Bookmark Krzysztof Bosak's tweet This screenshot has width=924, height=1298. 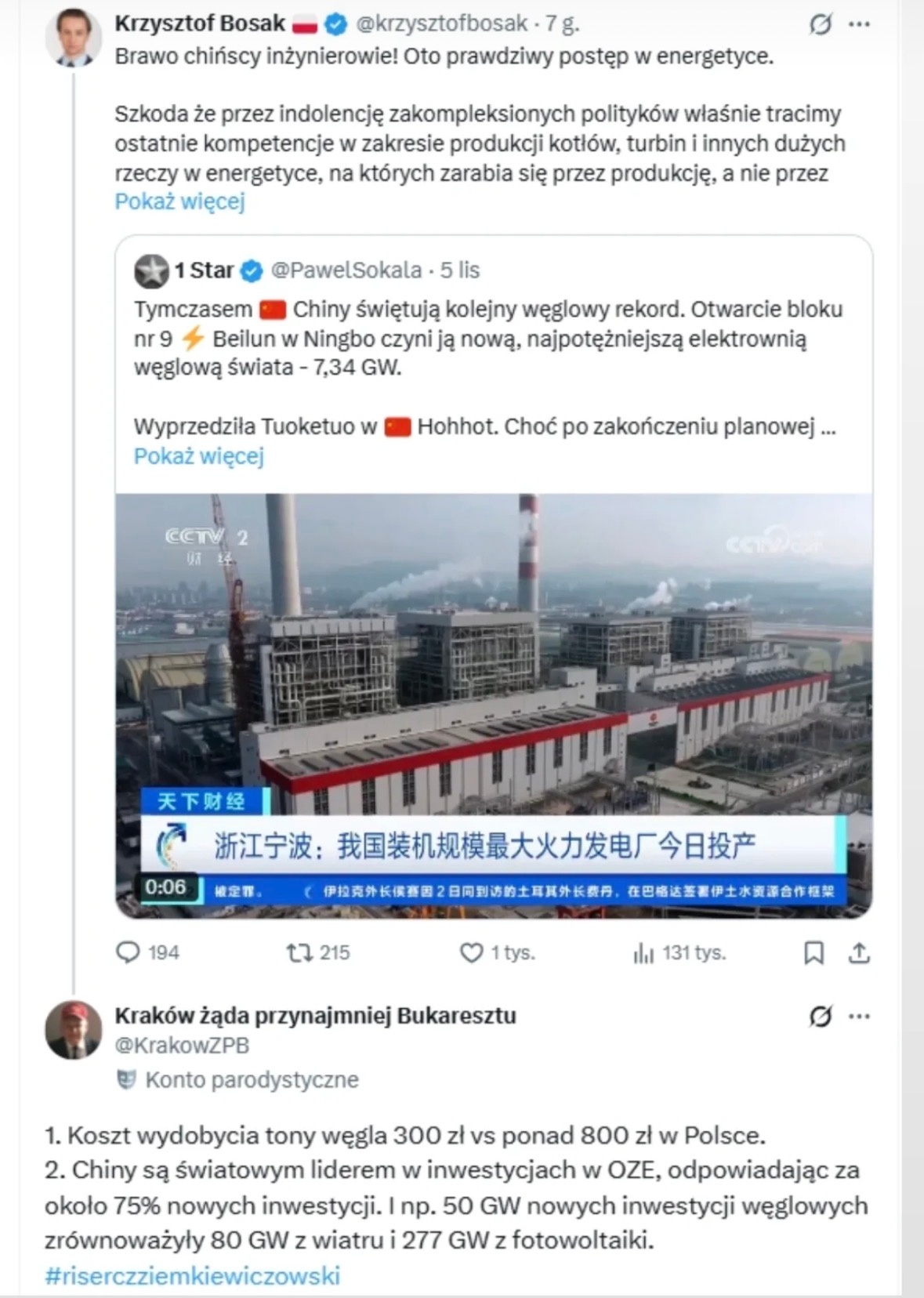pyautogui.click(x=813, y=952)
